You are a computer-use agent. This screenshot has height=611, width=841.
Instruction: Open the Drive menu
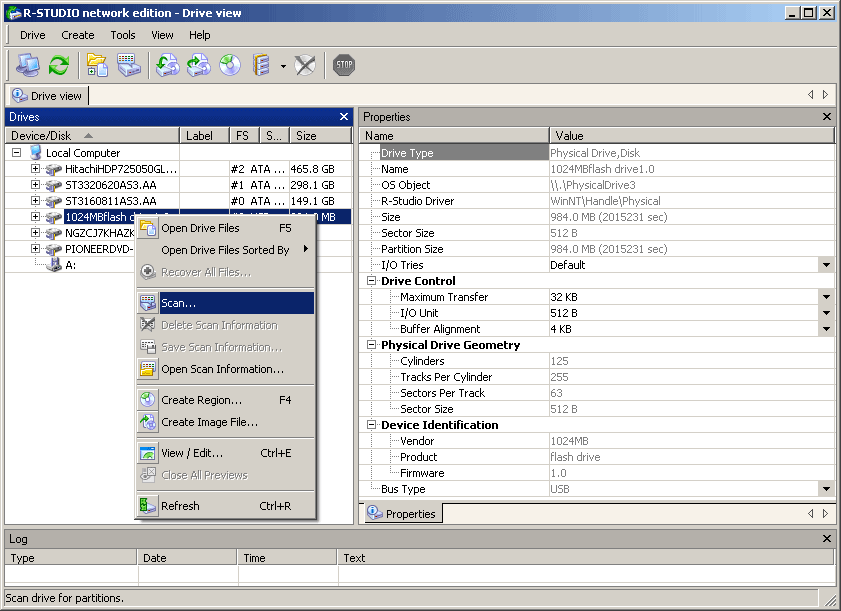coord(33,35)
